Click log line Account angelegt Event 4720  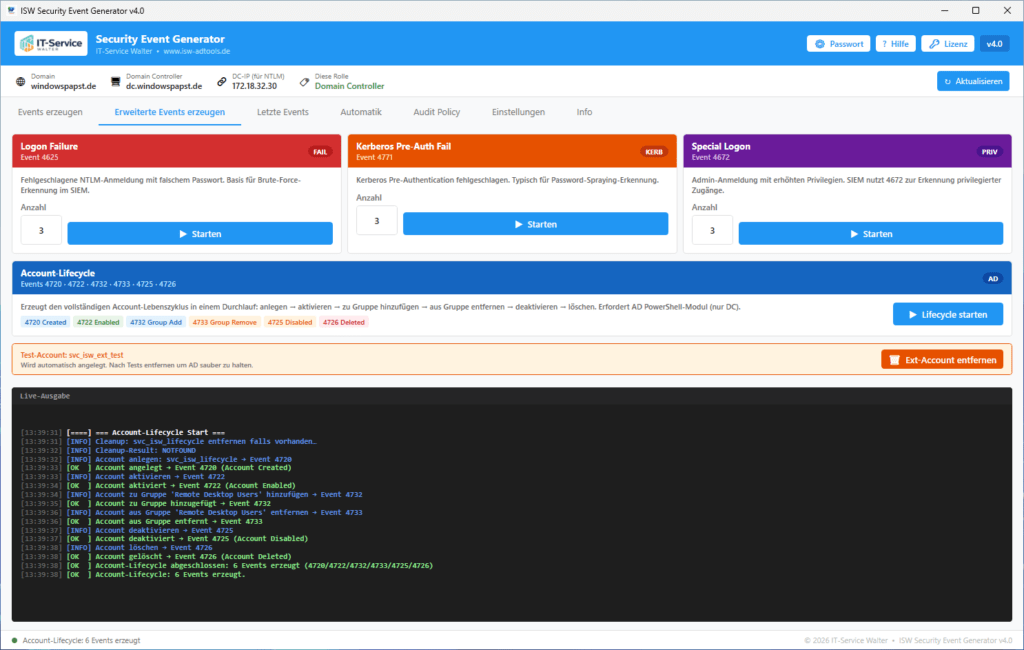156,468
